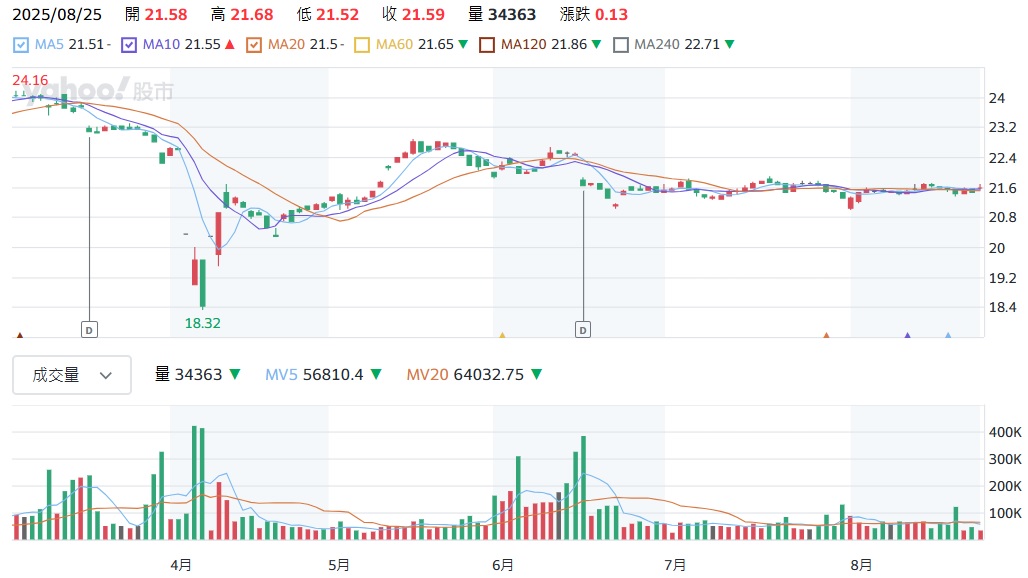Click the dividend D marker in mid-June
Screen dimensions: 1028x578
pyautogui.click(x=583, y=328)
